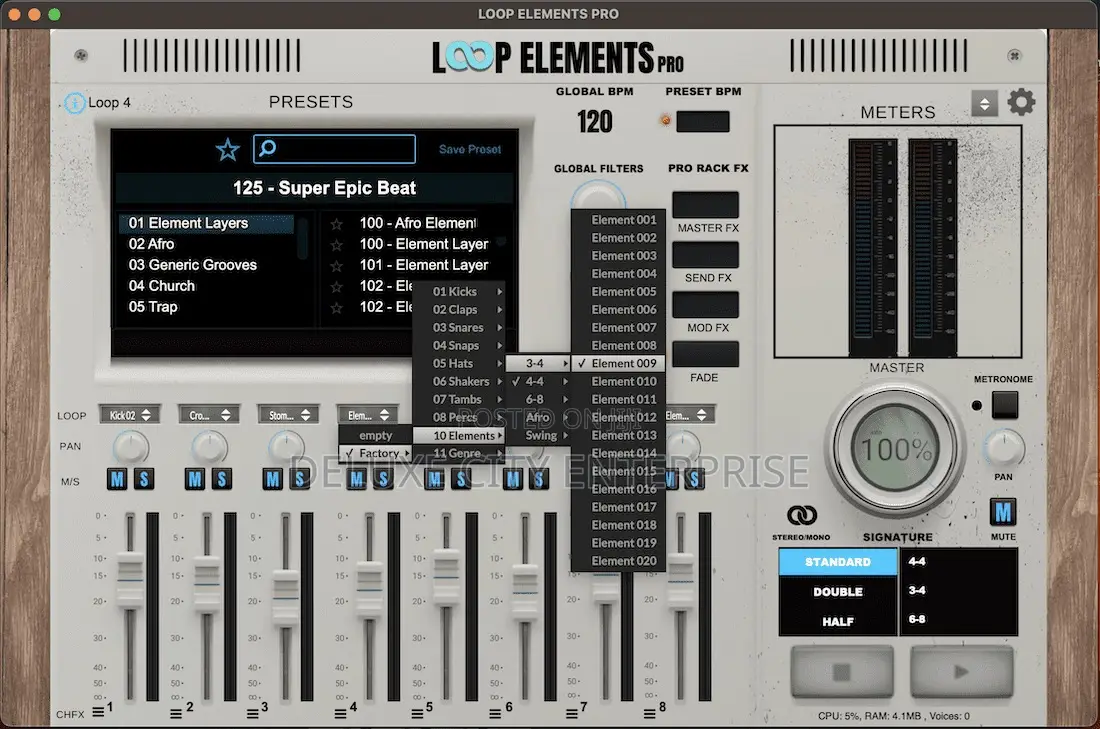Choose Element 013 from the list

(x=619, y=435)
